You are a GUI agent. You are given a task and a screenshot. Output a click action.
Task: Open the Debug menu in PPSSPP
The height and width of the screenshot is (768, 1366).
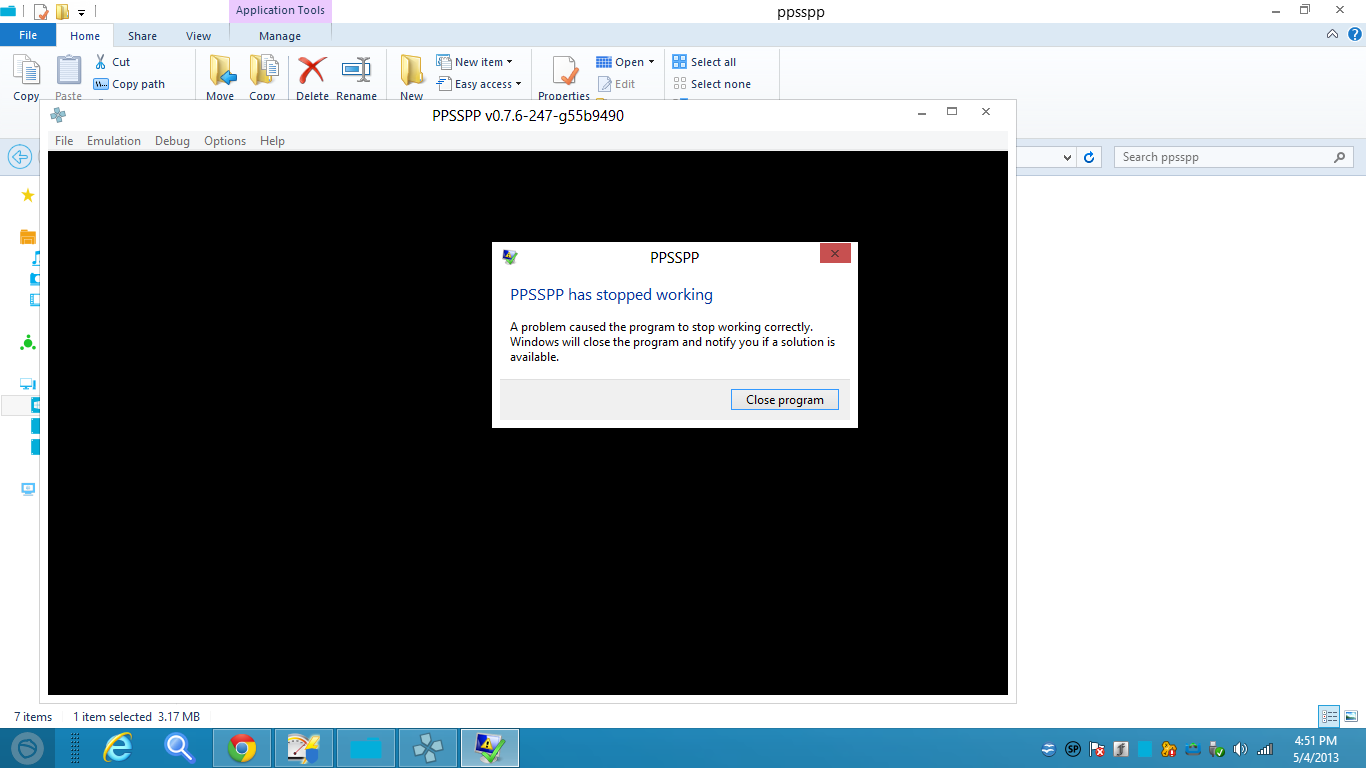[172, 141]
